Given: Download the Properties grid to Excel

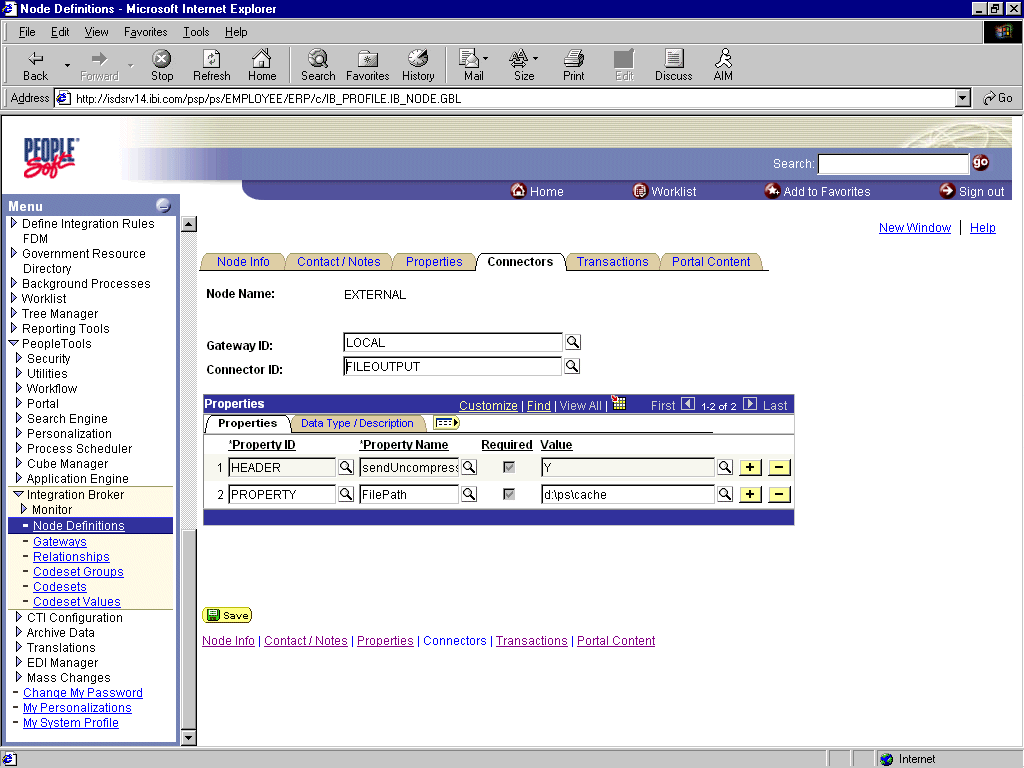Looking at the screenshot, I should coord(619,404).
